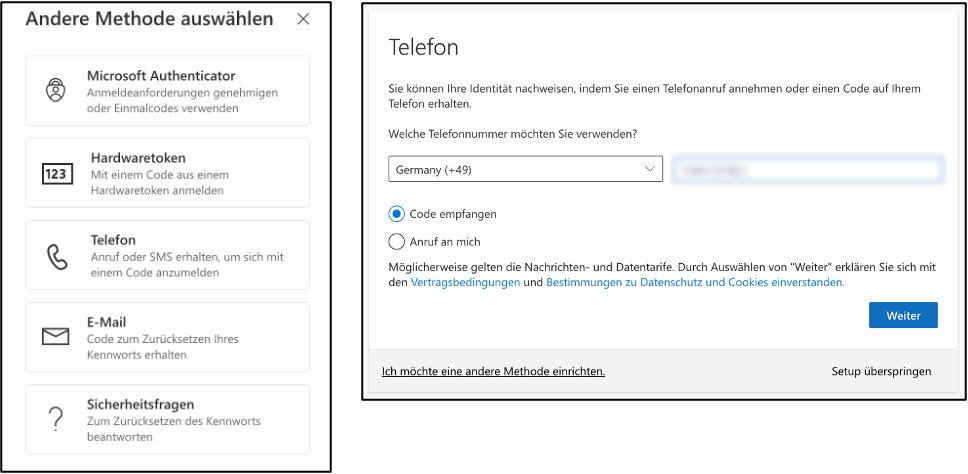
Task: Select the Code empfangen radio button
Action: pyautogui.click(x=396, y=214)
